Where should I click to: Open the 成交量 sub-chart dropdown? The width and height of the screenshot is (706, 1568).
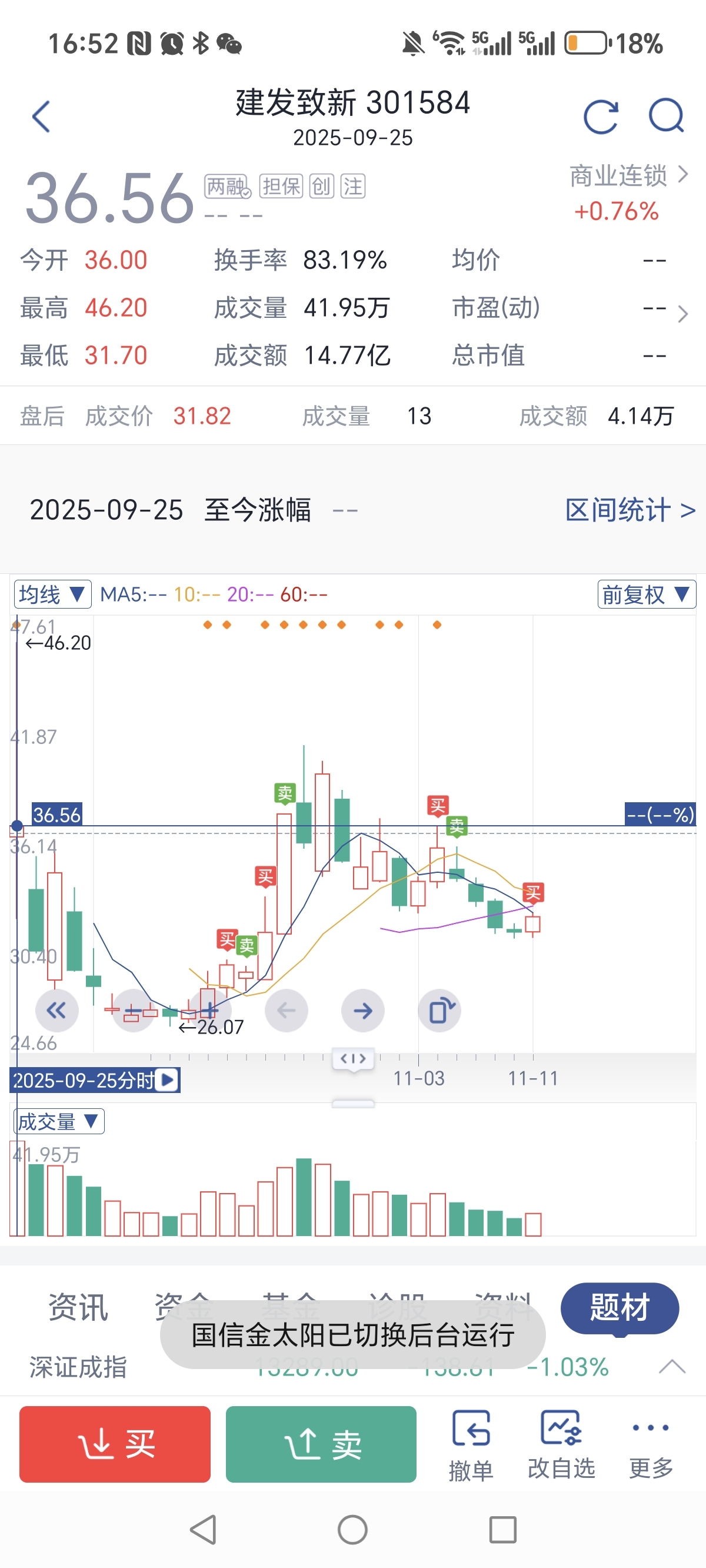(58, 1121)
